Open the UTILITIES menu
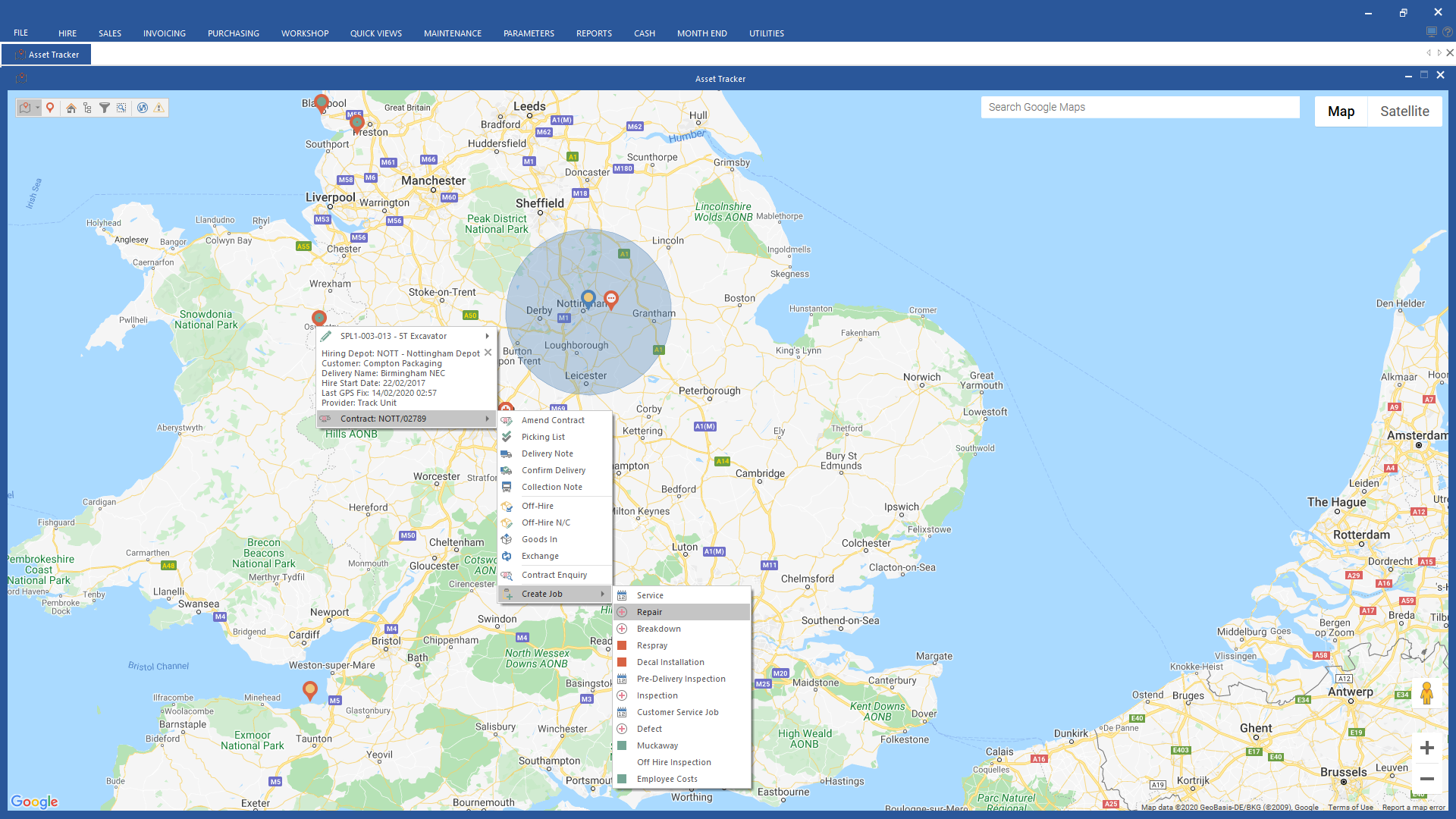This screenshot has height=819, width=1456. [x=767, y=33]
